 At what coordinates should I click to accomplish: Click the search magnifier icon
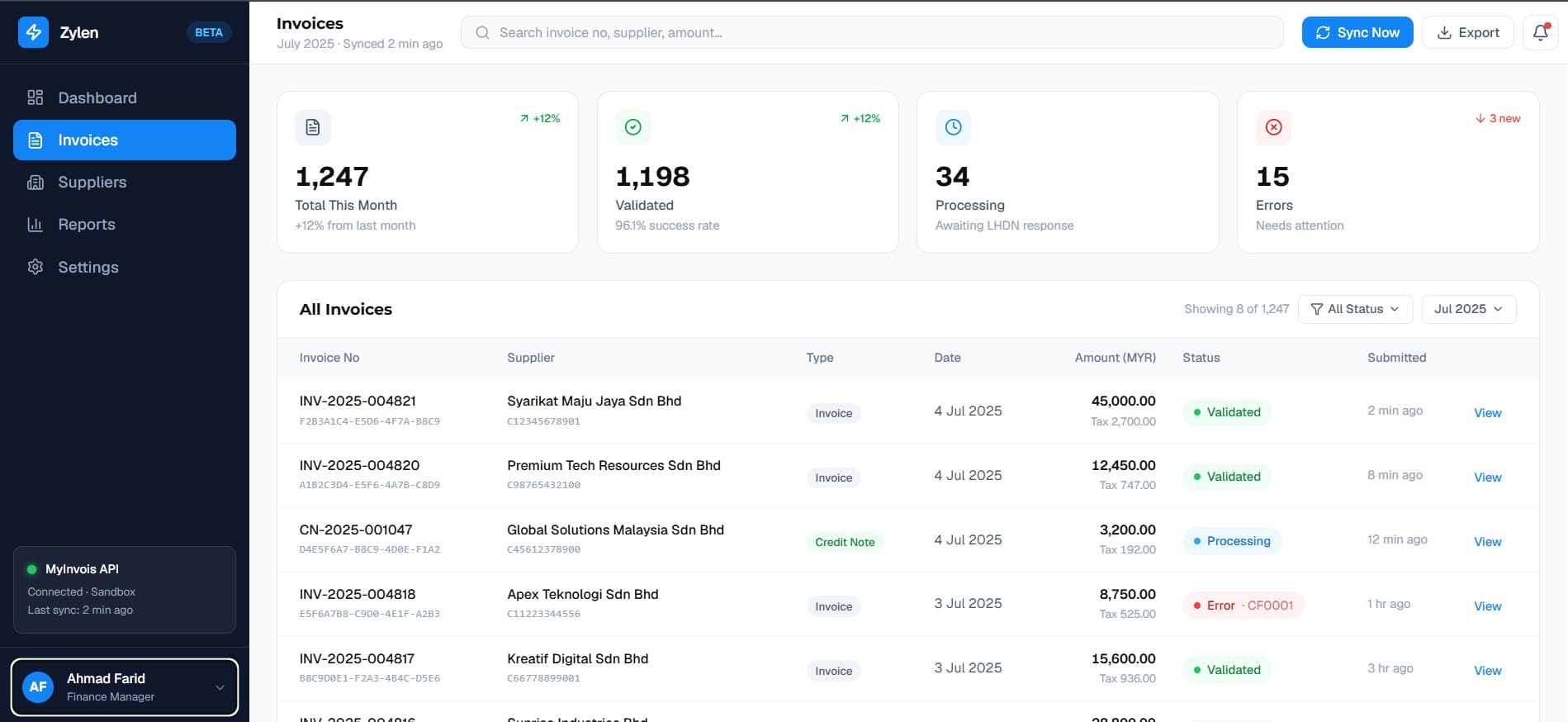482,32
